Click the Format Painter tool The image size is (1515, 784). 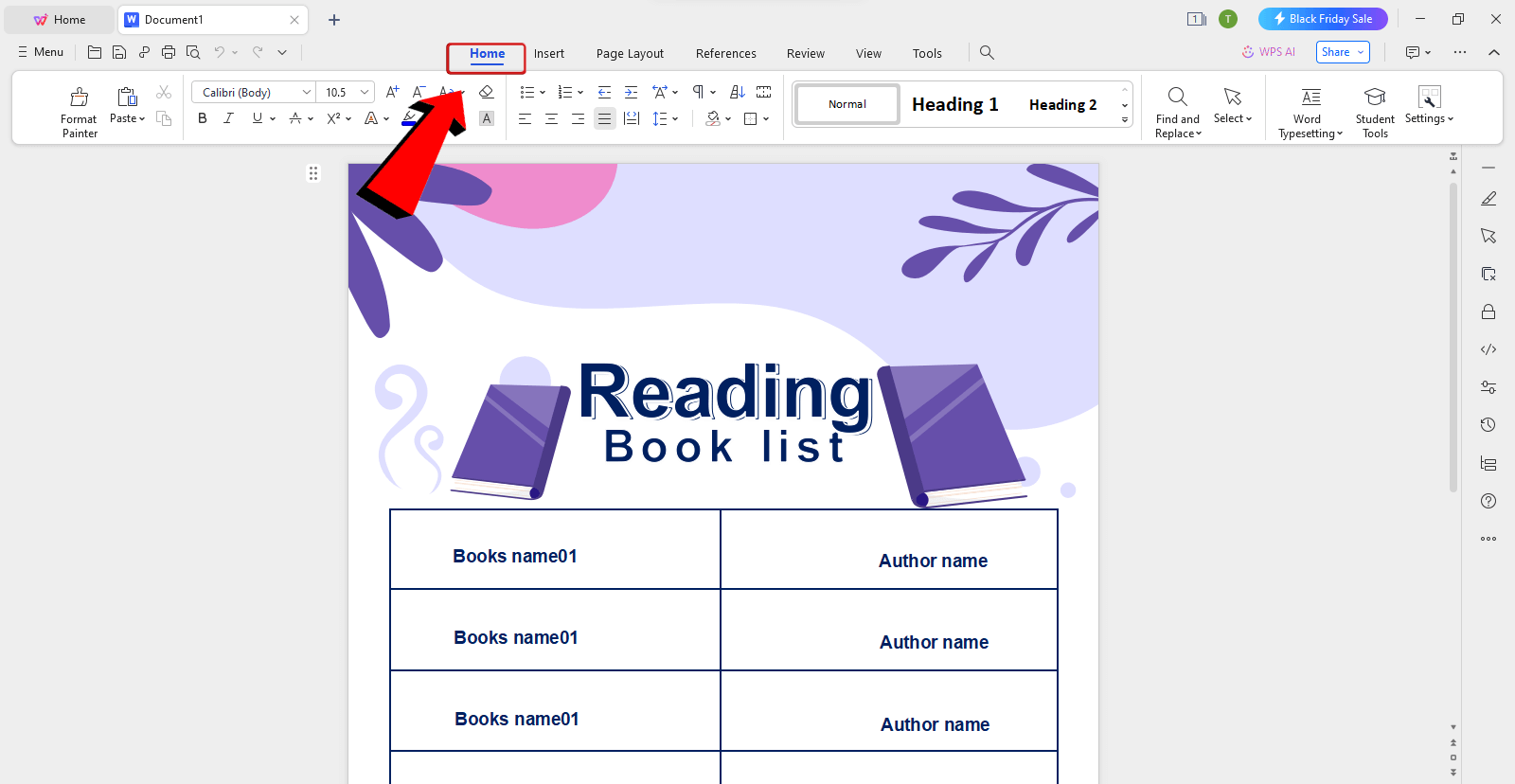79,112
